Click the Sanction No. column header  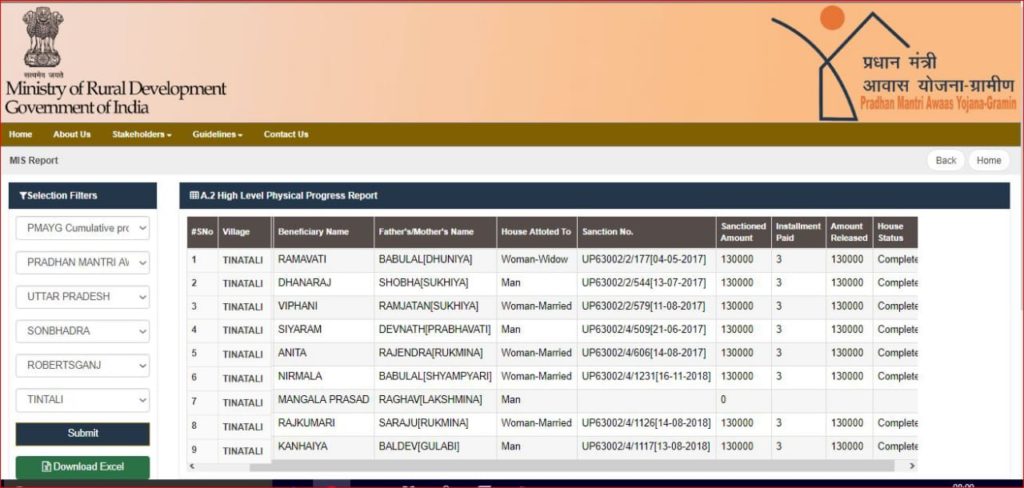608,232
